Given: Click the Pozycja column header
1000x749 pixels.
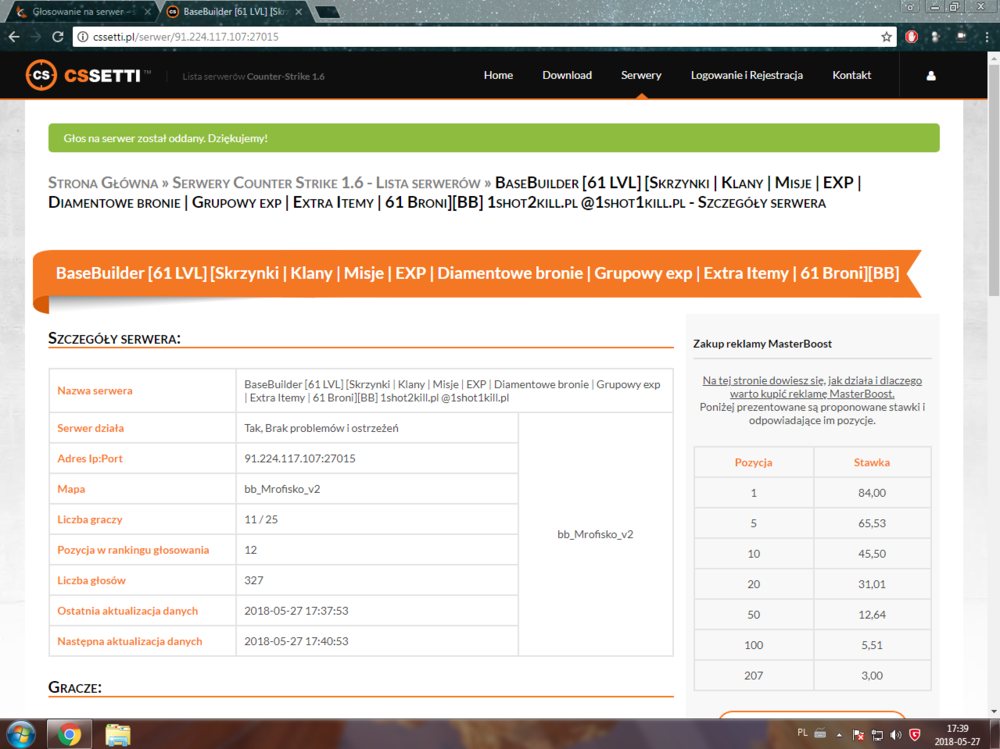Looking at the screenshot, I should coord(753,462).
